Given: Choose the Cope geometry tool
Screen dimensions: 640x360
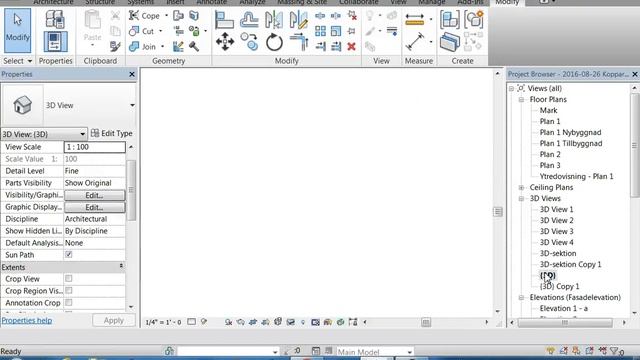Looking at the screenshot, I should tap(144, 16).
